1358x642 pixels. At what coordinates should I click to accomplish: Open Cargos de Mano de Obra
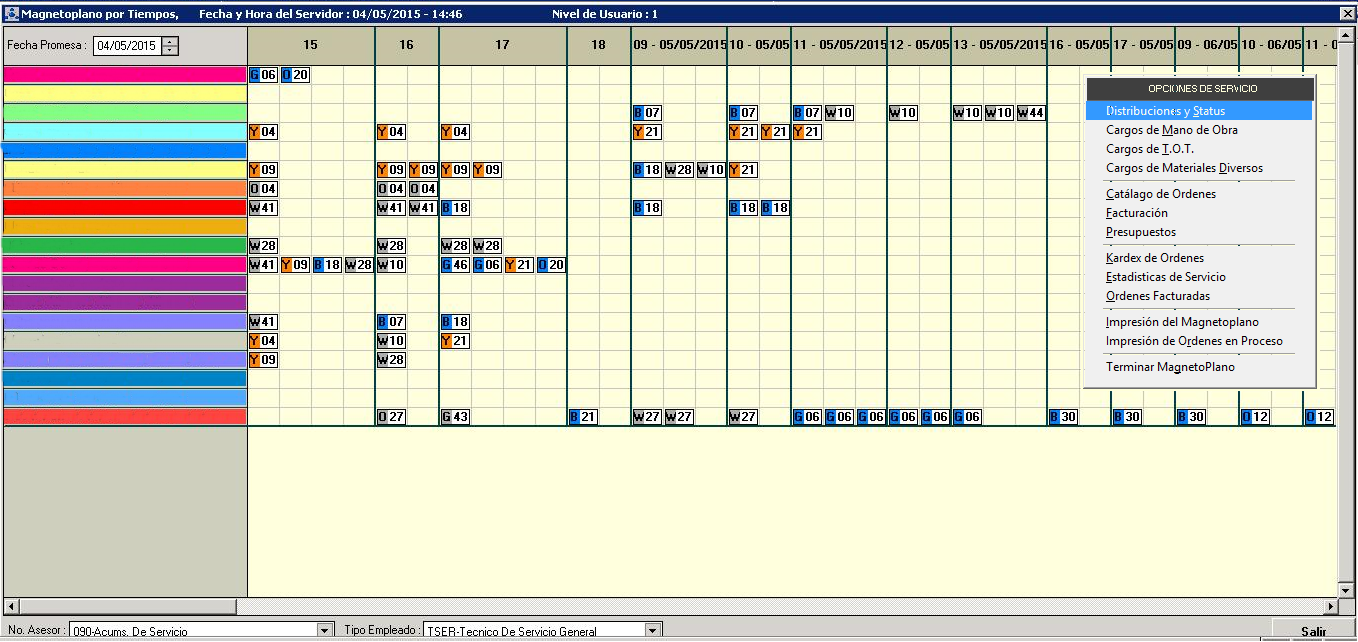pos(1171,130)
